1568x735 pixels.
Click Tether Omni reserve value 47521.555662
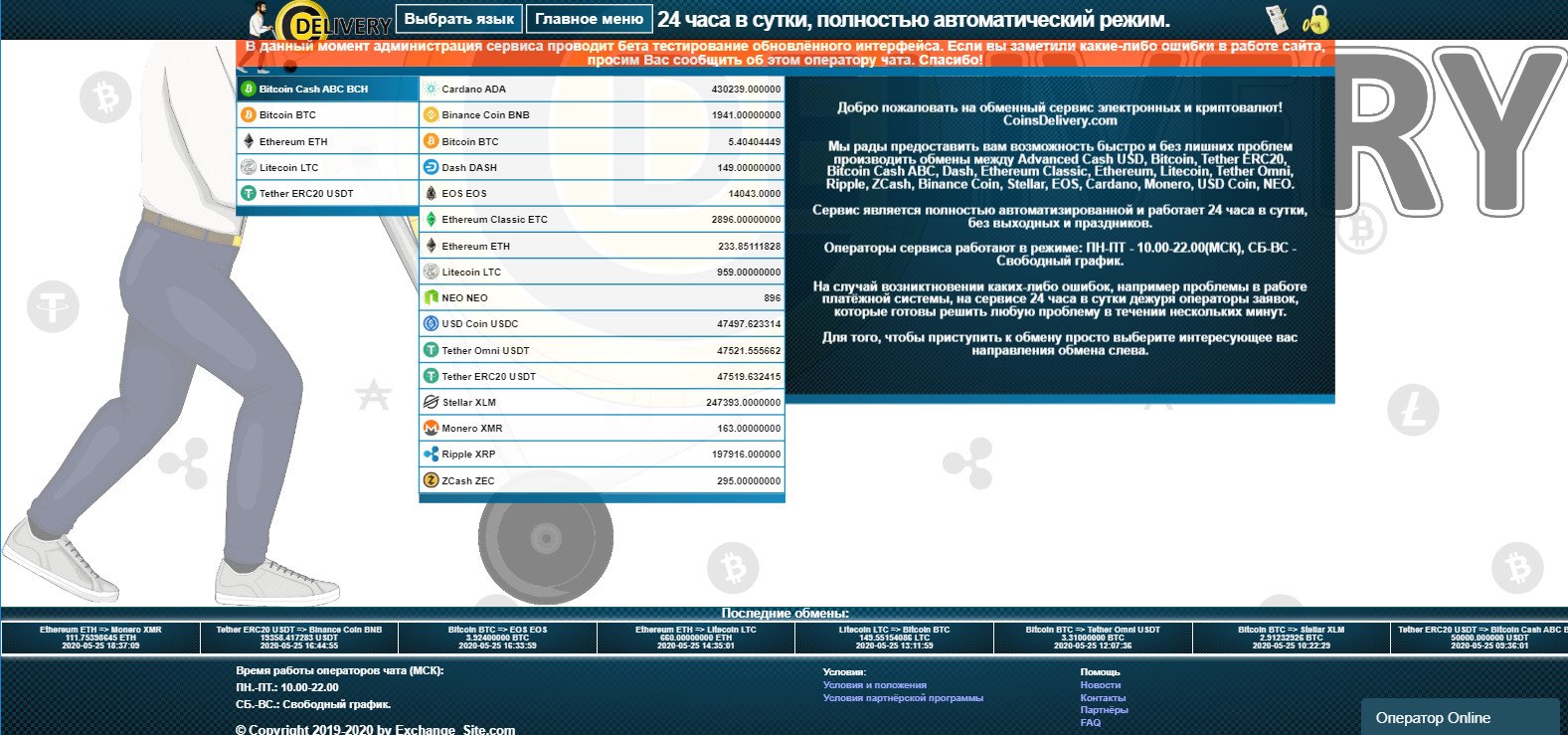pyautogui.click(x=749, y=351)
